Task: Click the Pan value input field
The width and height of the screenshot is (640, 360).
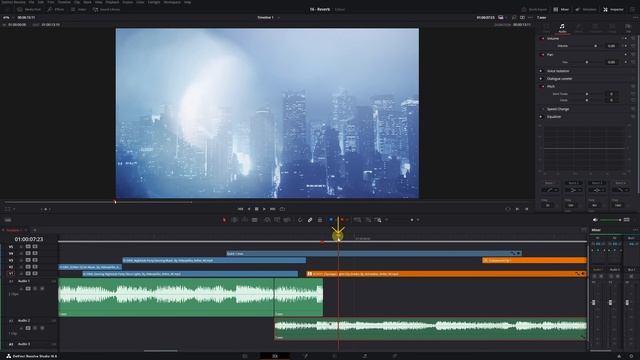Action: [x=611, y=62]
